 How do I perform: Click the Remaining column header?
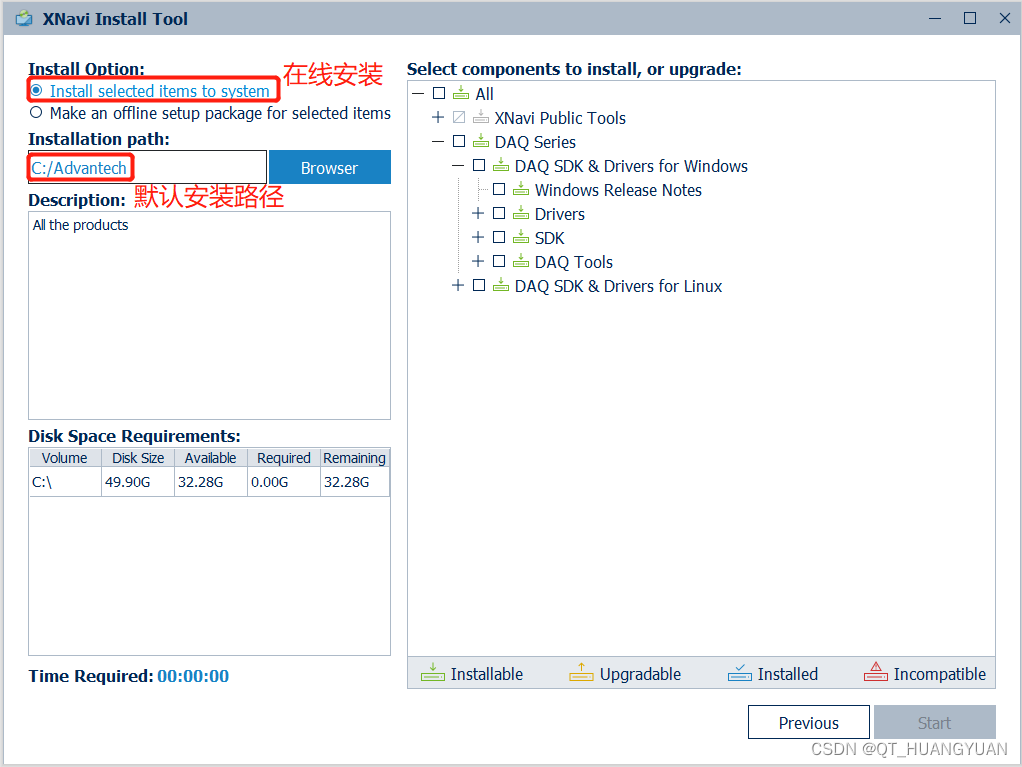(355, 458)
